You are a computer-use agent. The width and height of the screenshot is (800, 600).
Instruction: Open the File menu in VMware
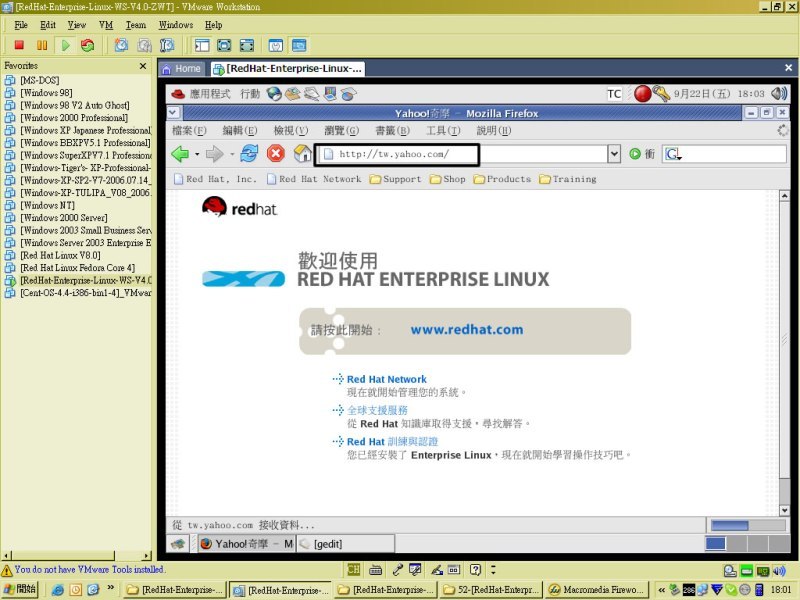tap(21, 25)
